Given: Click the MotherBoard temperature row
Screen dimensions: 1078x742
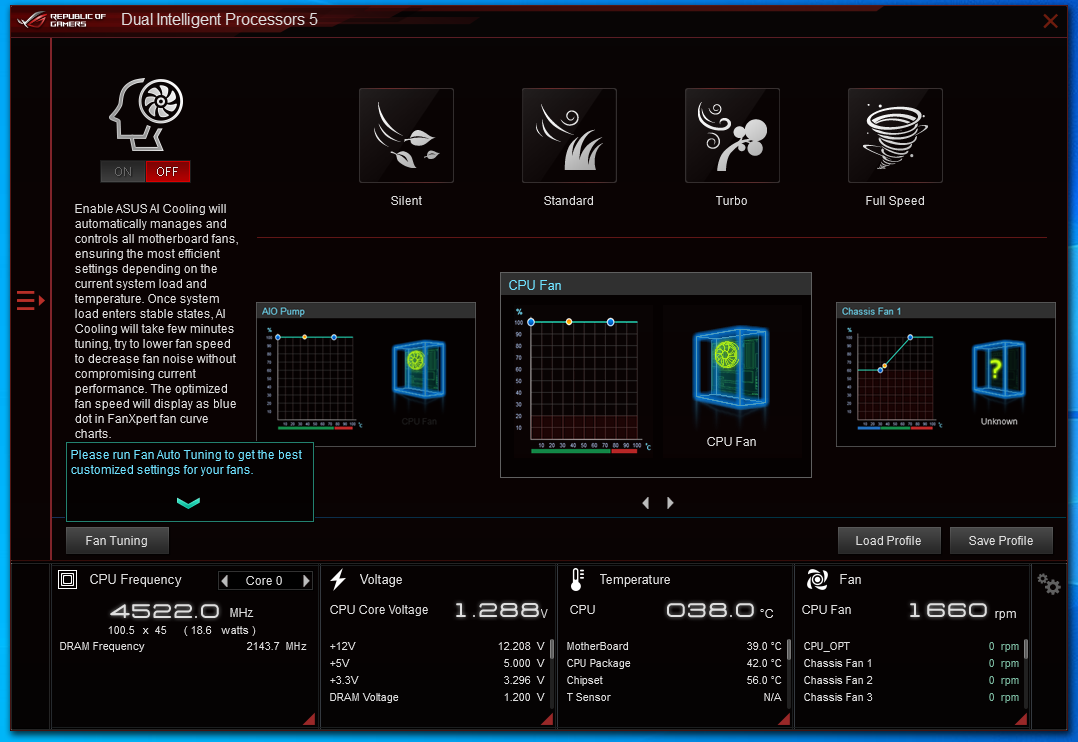Looking at the screenshot, I should (674, 646).
